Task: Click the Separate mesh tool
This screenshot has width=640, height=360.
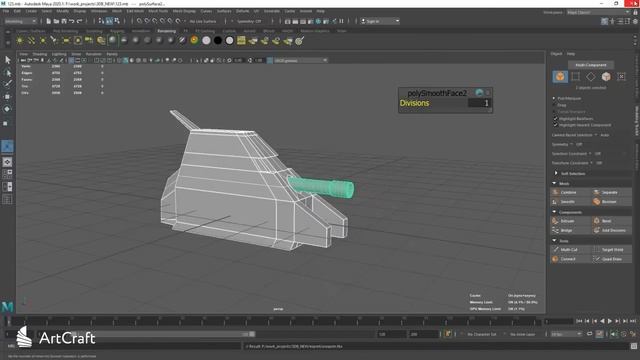Action: click(611, 192)
